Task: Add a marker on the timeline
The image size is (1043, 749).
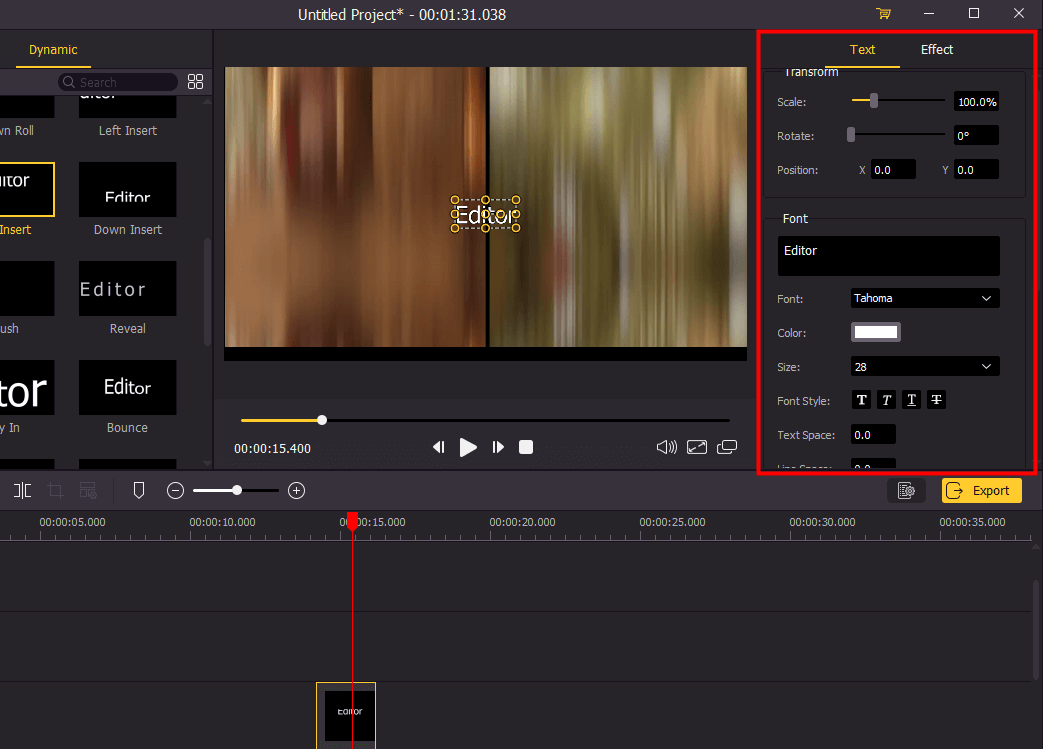Action: tap(139, 491)
